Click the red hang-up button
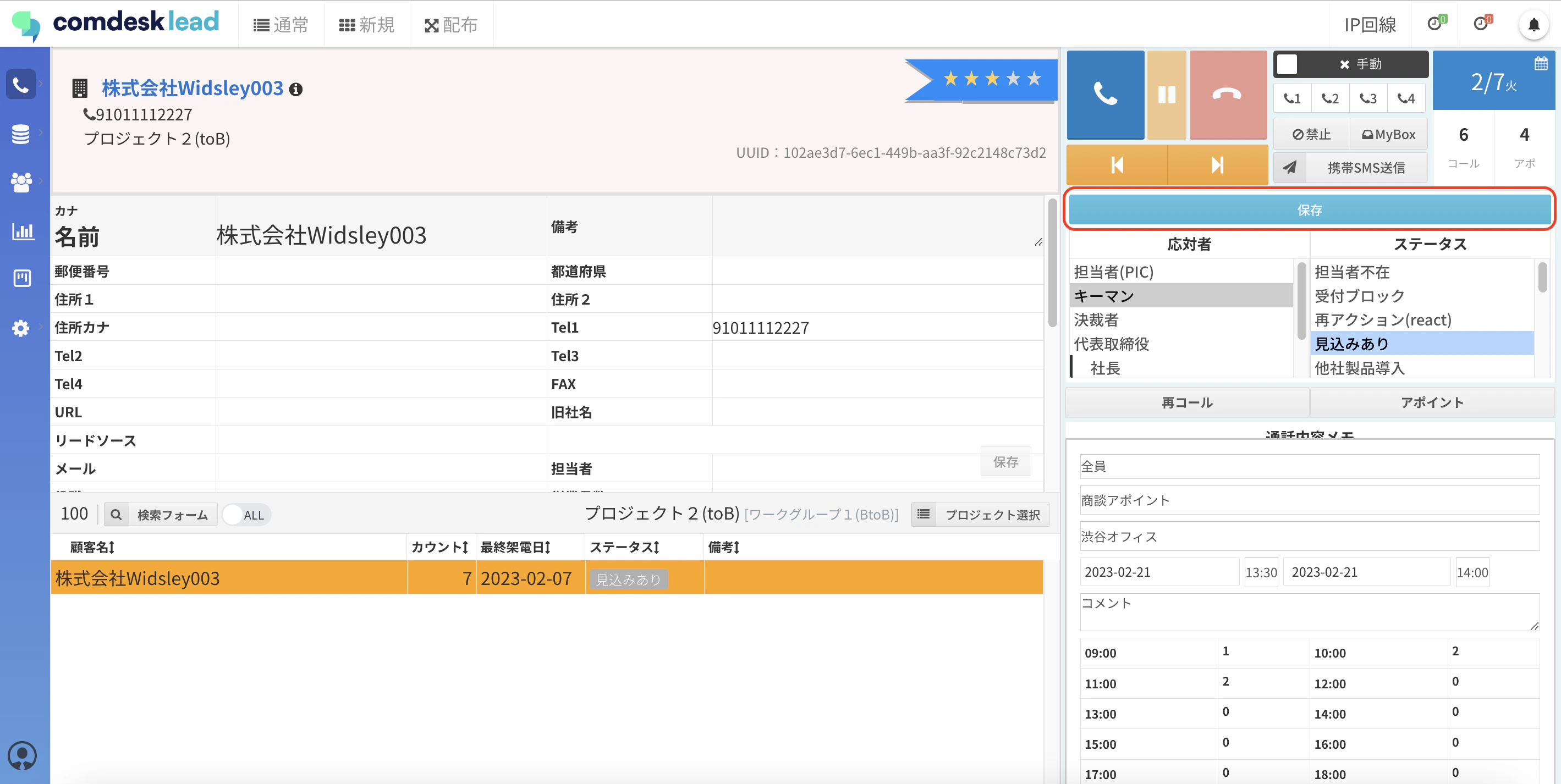Image resolution: width=1561 pixels, height=784 pixels. pyautogui.click(x=1228, y=95)
